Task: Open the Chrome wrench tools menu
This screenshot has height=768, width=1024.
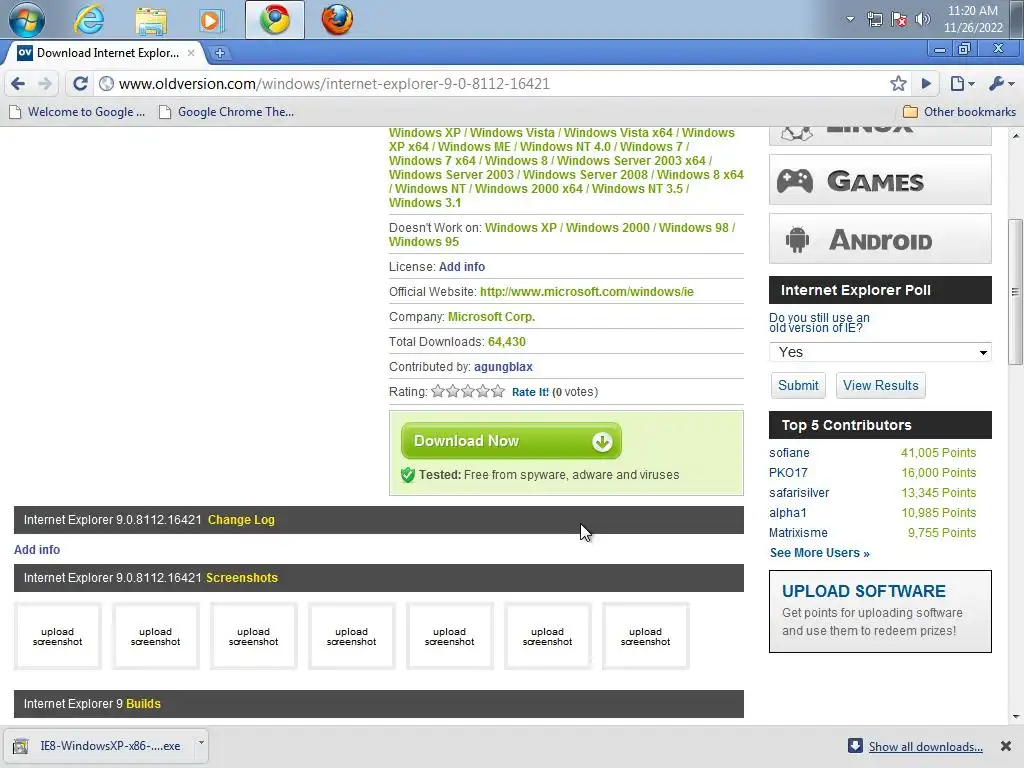Action: click(x=1000, y=84)
